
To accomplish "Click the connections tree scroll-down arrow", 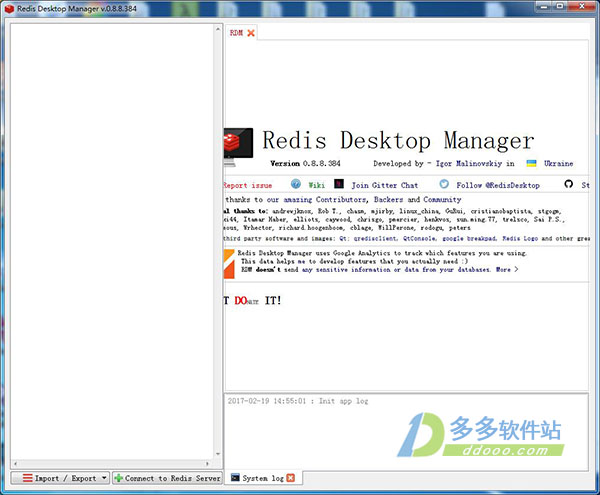I will pos(218,454).
